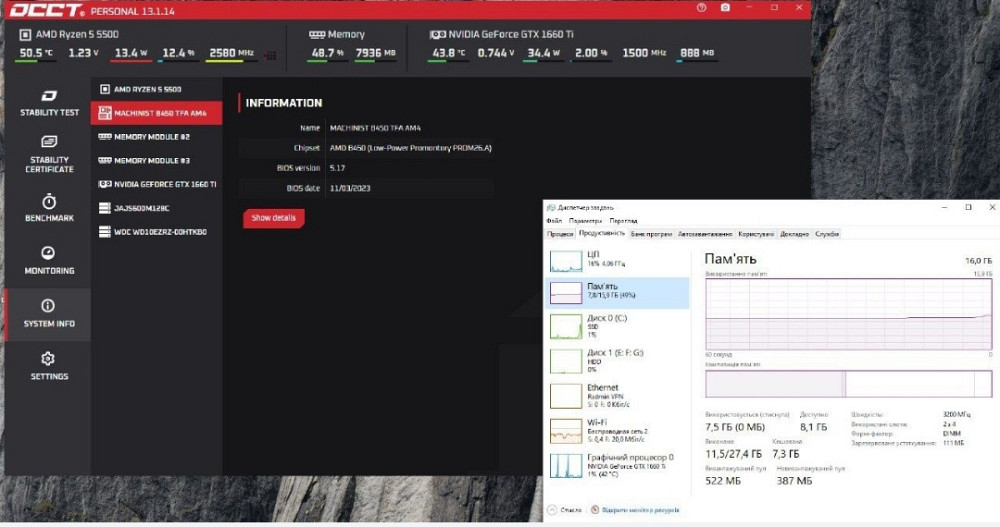
Task: Switch to Докладно tab in Task Manager
Action: pyautogui.click(x=794, y=234)
